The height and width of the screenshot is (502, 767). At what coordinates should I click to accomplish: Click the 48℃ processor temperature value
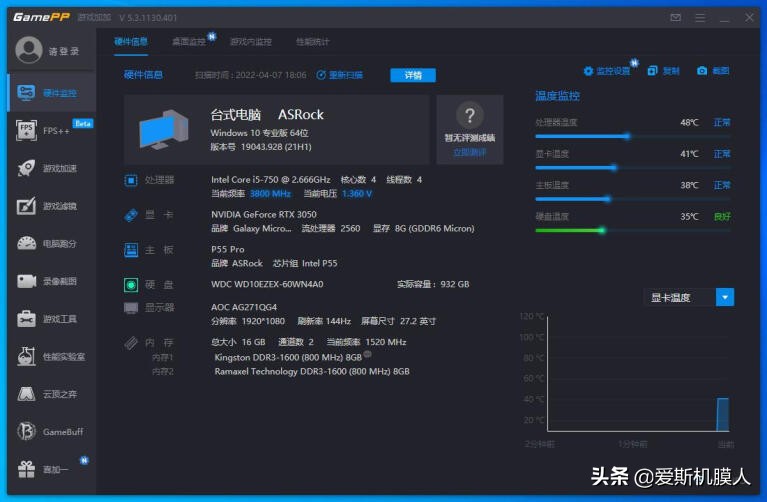(689, 122)
